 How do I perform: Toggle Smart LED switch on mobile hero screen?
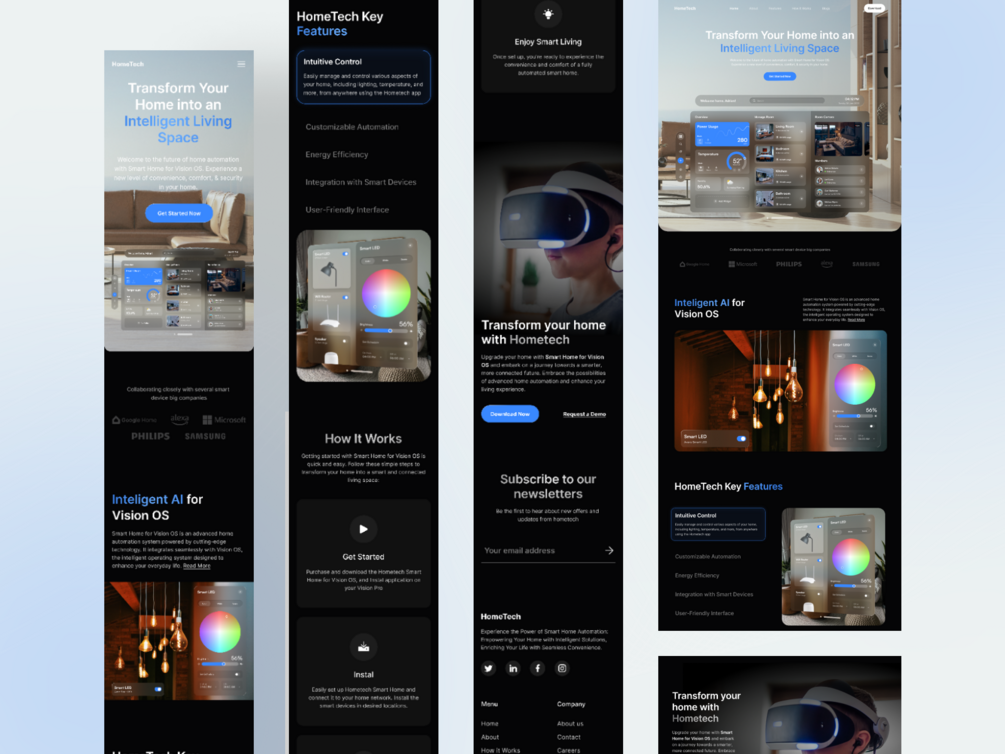click(158, 689)
